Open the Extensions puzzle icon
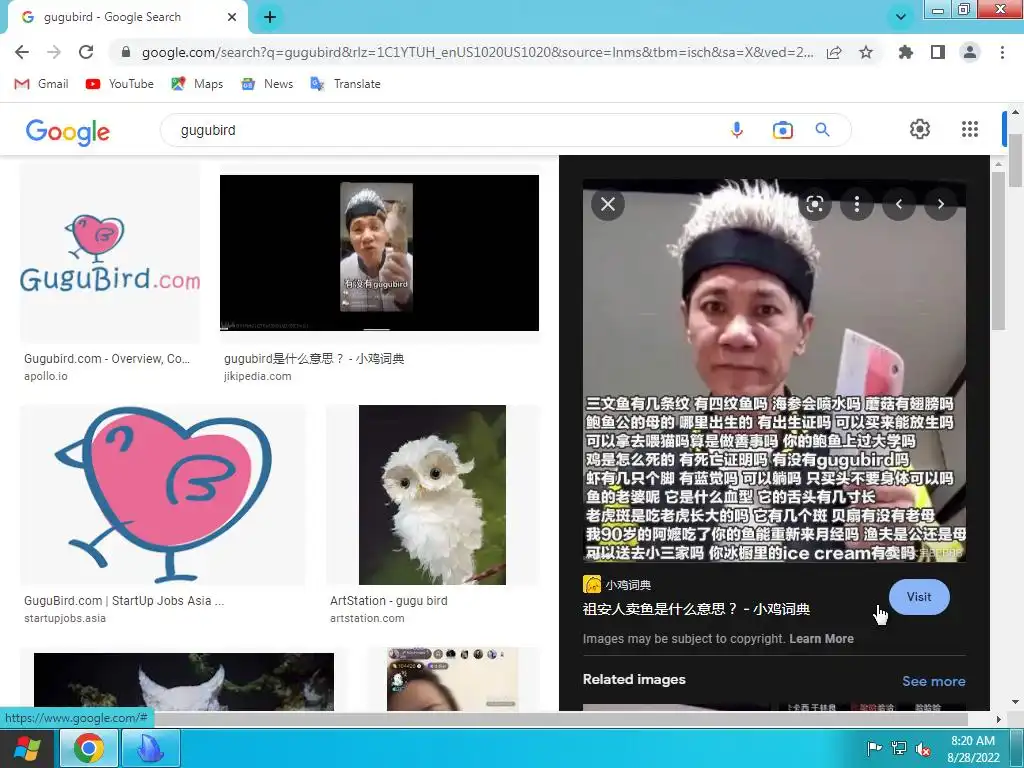Viewport: 1024px width, 768px height. (x=906, y=52)
